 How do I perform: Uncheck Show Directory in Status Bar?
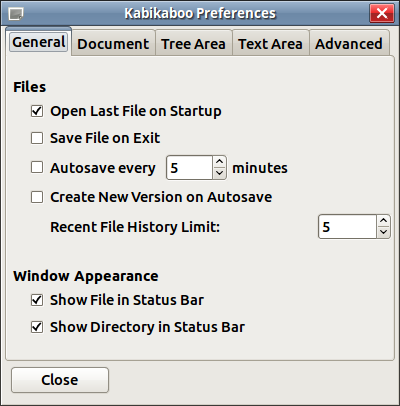(x=37, y=327)
